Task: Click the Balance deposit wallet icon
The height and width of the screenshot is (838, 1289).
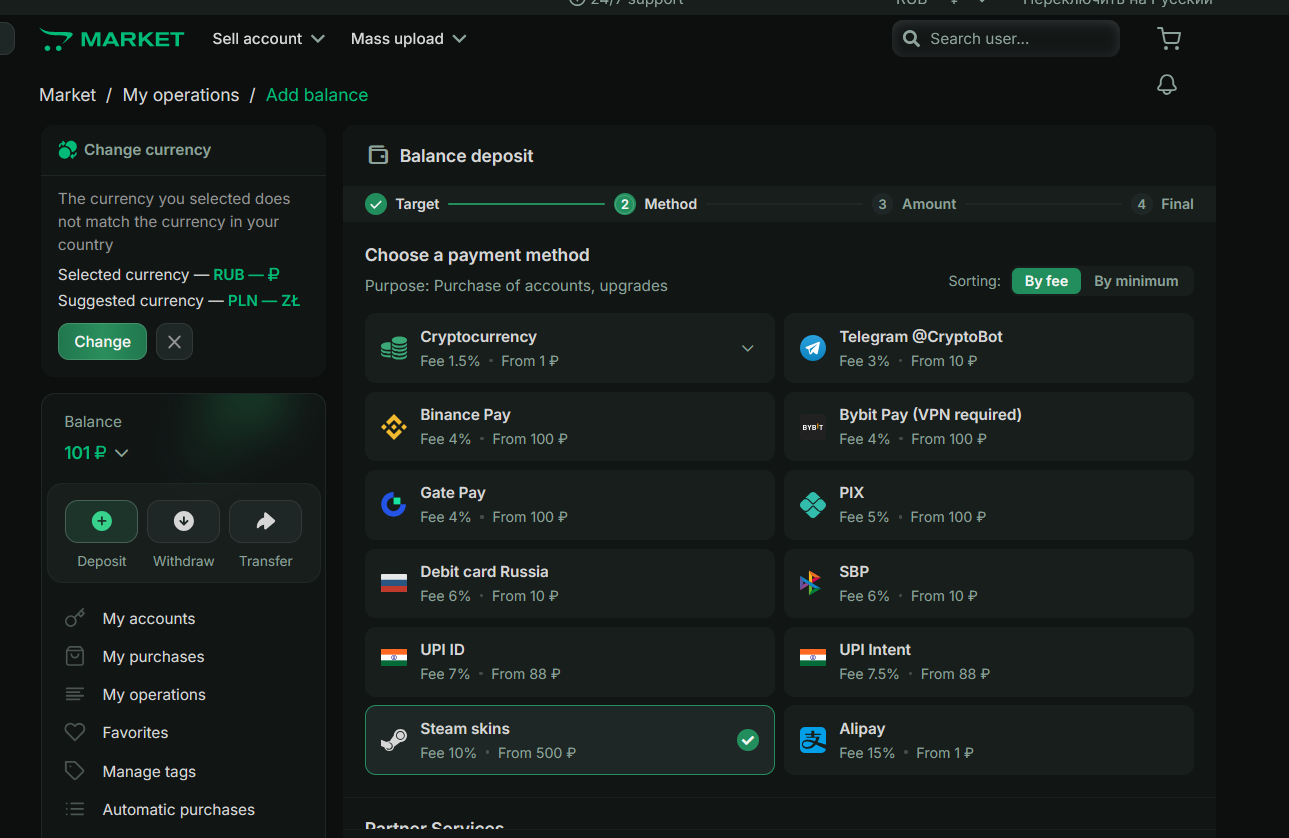Action: pyautogui.click(x=378, y=155)
